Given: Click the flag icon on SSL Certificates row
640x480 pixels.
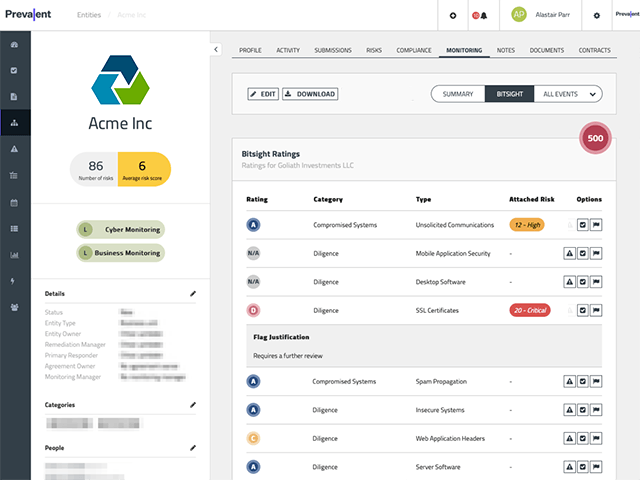Looking at the screenshot, I should click(x=596, y=310).
